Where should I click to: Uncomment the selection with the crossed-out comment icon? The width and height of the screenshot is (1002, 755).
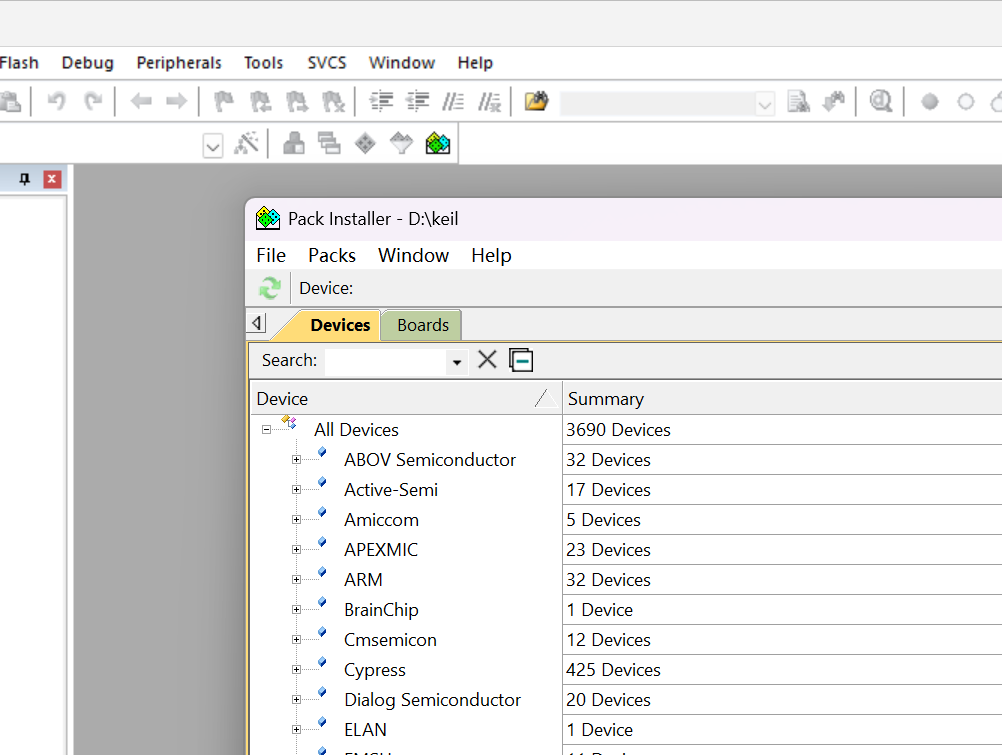pos(490,101)
